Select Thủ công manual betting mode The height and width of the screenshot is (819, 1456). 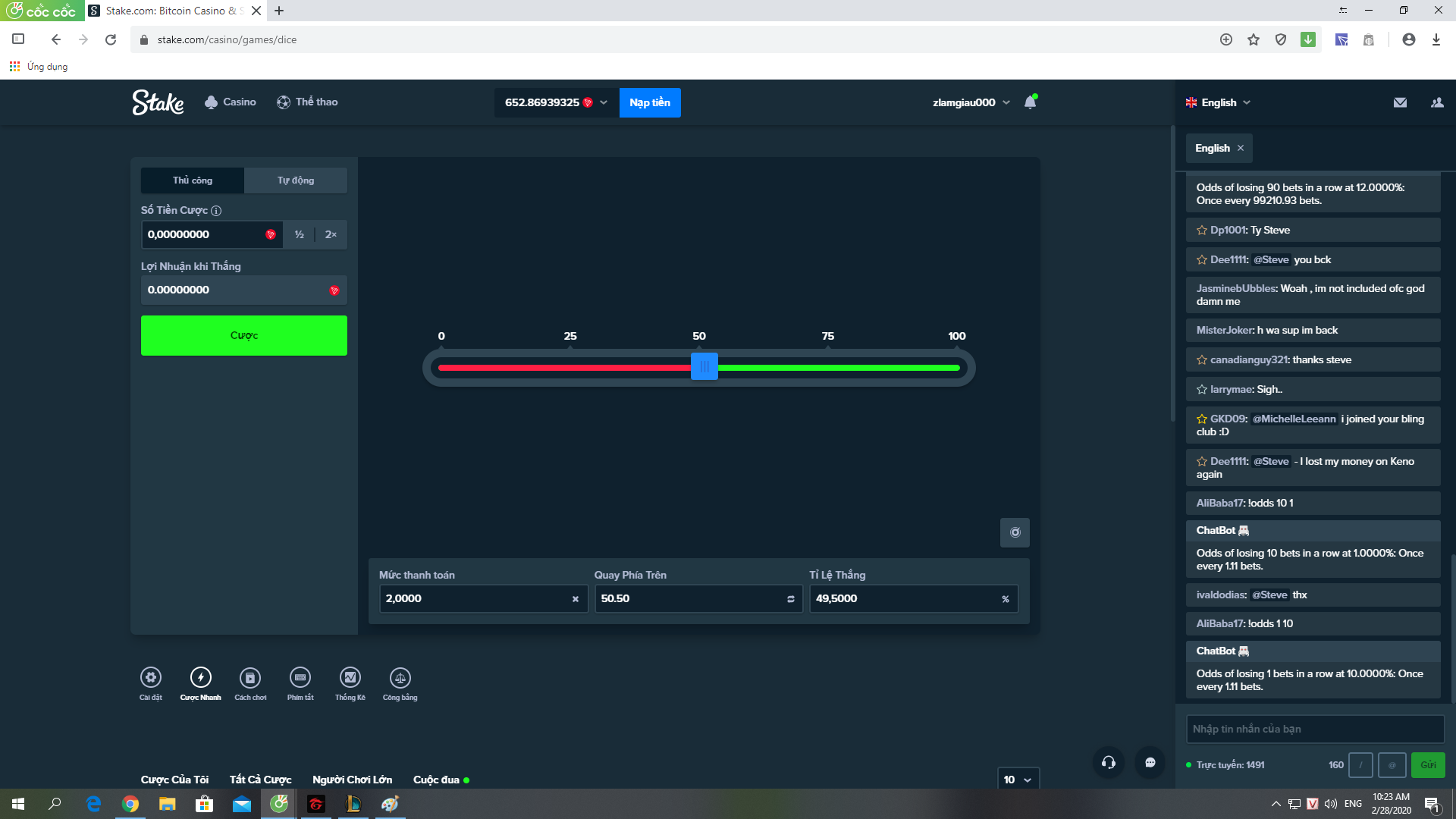point(193,180)
